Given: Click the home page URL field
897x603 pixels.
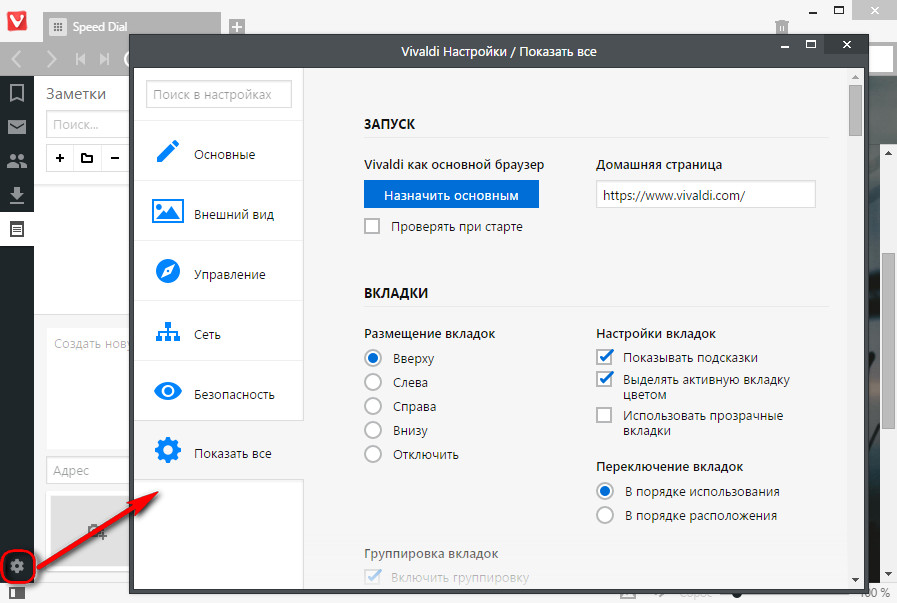Looking at the screenshot, I should click(705, 195).
